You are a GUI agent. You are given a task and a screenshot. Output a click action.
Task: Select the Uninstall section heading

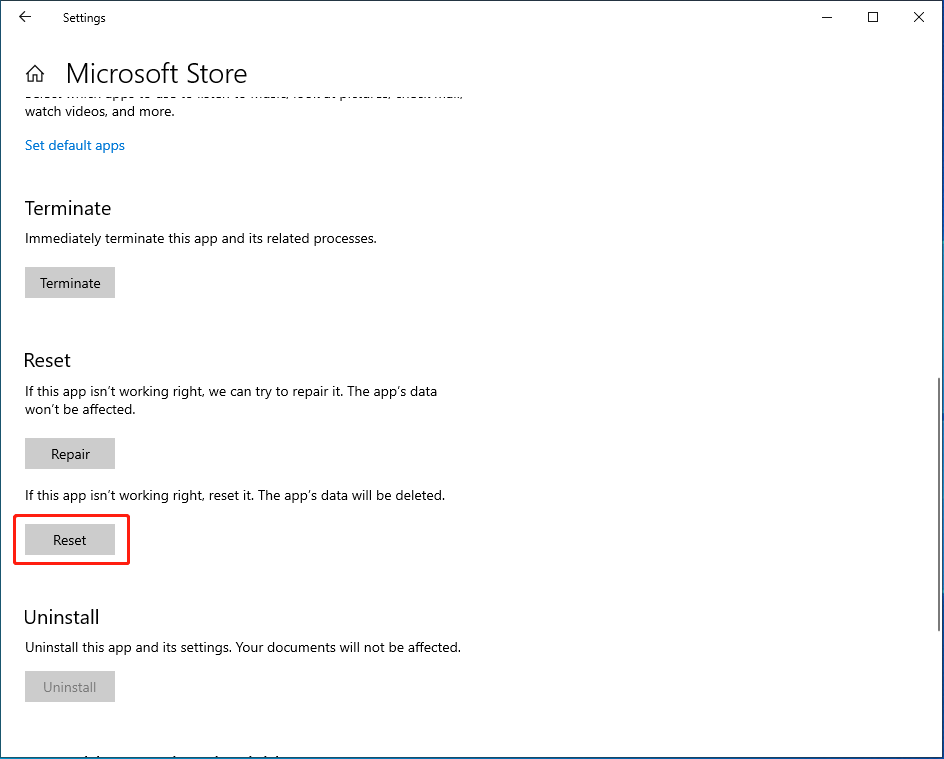(62, 617)
